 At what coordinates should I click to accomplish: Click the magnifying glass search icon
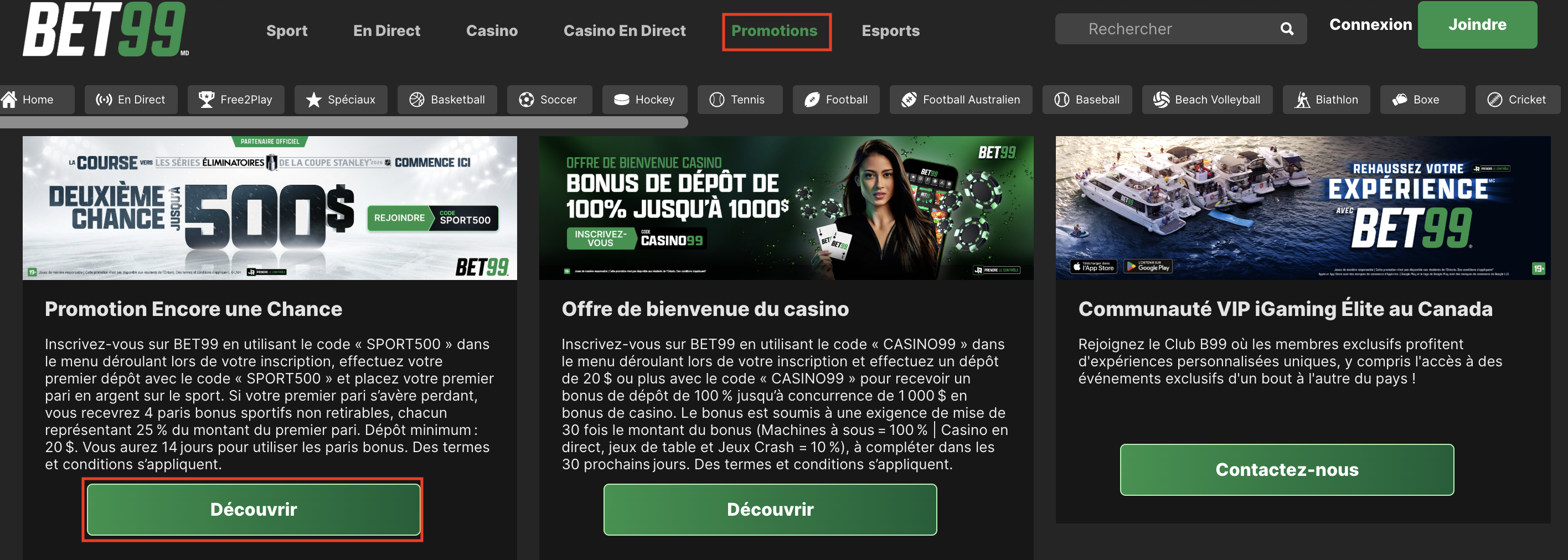pos(1287,29)
